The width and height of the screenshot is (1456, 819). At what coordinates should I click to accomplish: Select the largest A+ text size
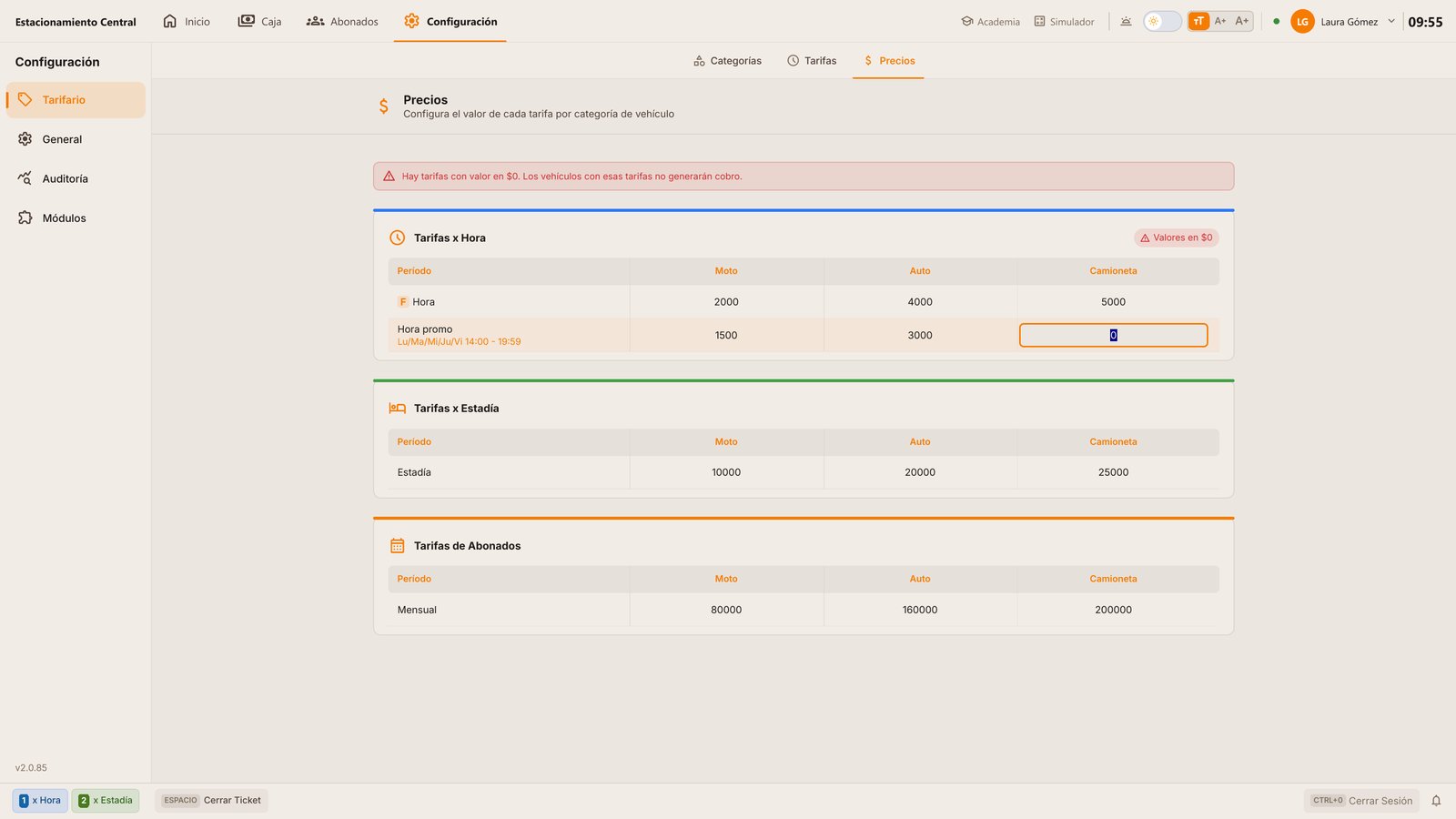click(1242, 21)
